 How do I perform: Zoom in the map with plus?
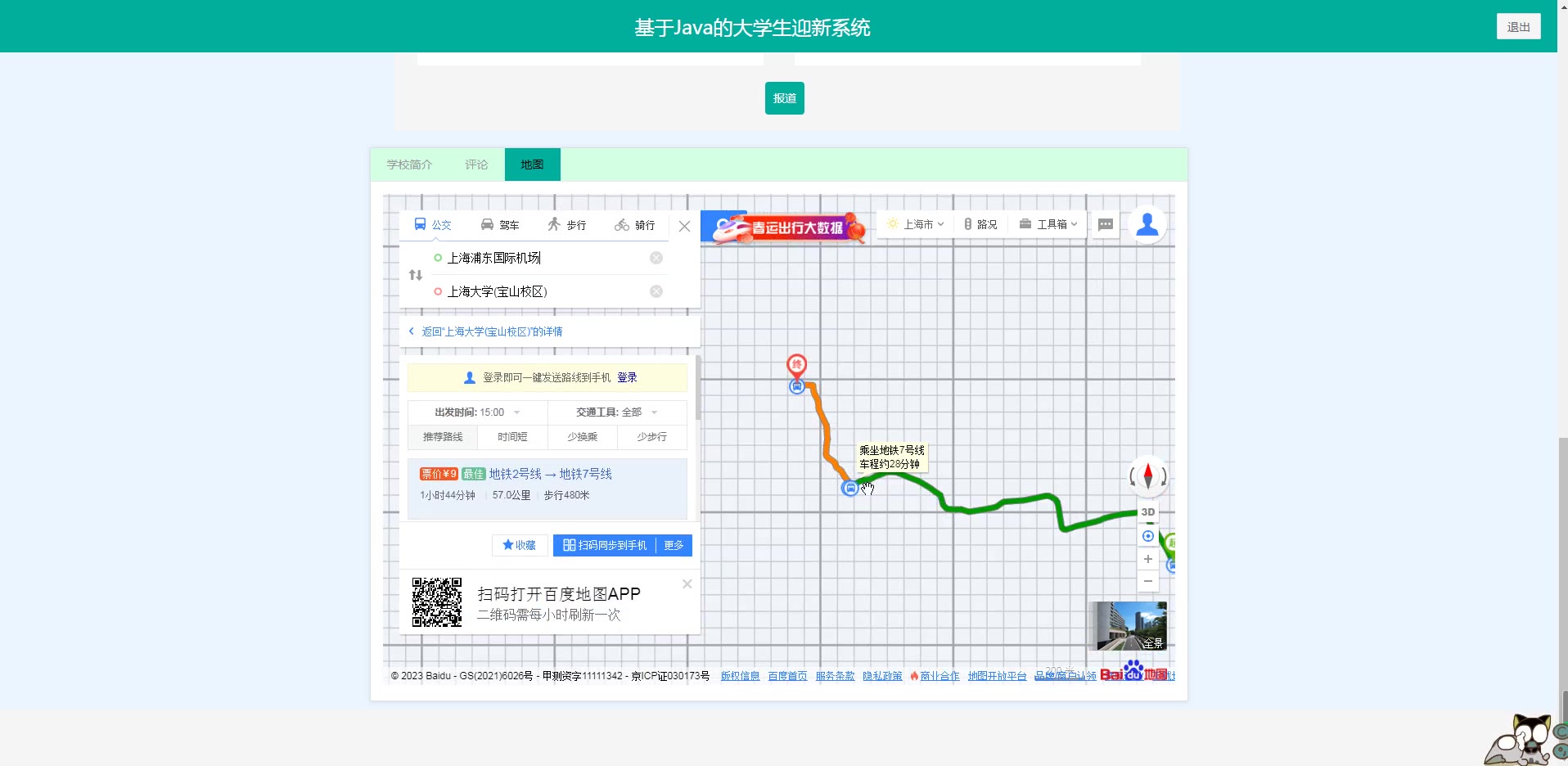tap(1148, 559)
